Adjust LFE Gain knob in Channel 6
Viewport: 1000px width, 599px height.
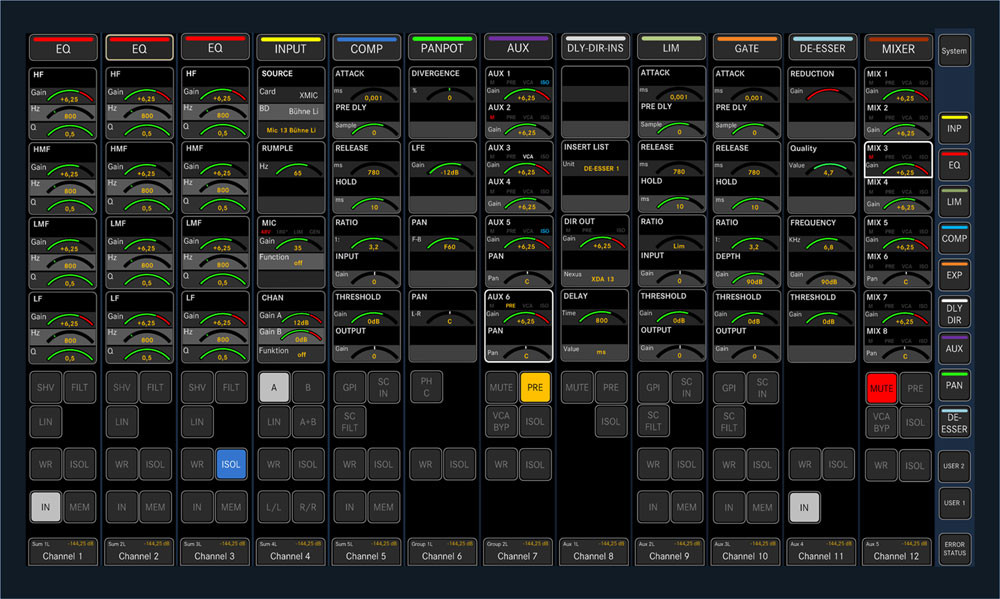point(450,168)
